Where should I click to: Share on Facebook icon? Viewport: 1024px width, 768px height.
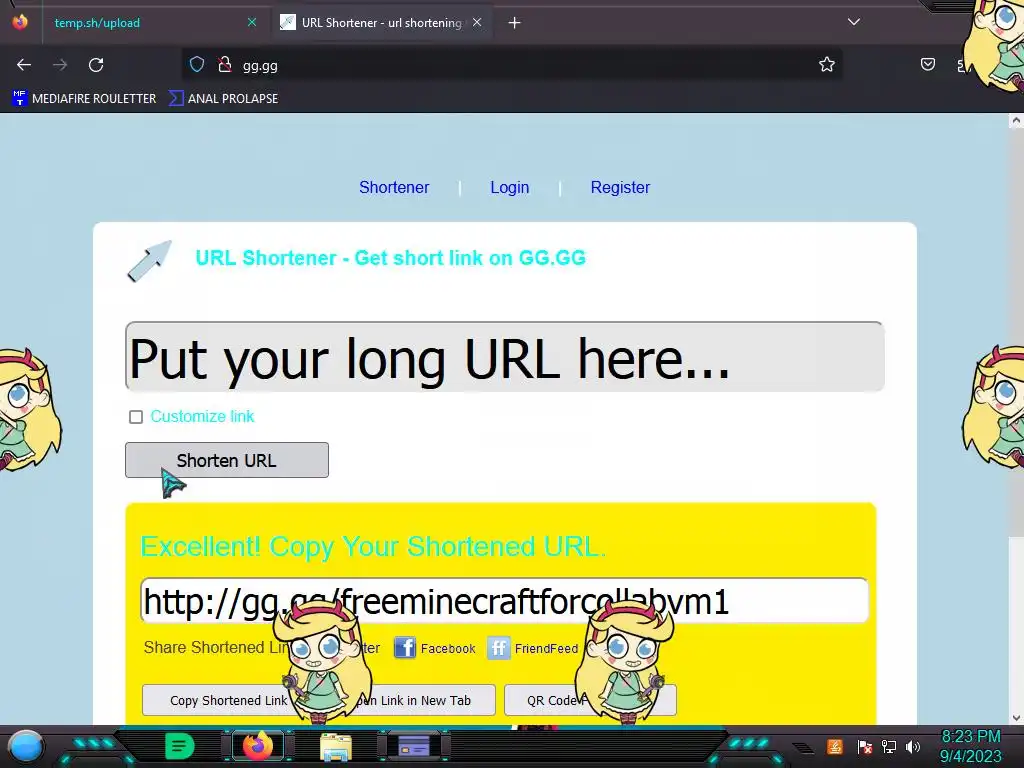coord(404,648)
